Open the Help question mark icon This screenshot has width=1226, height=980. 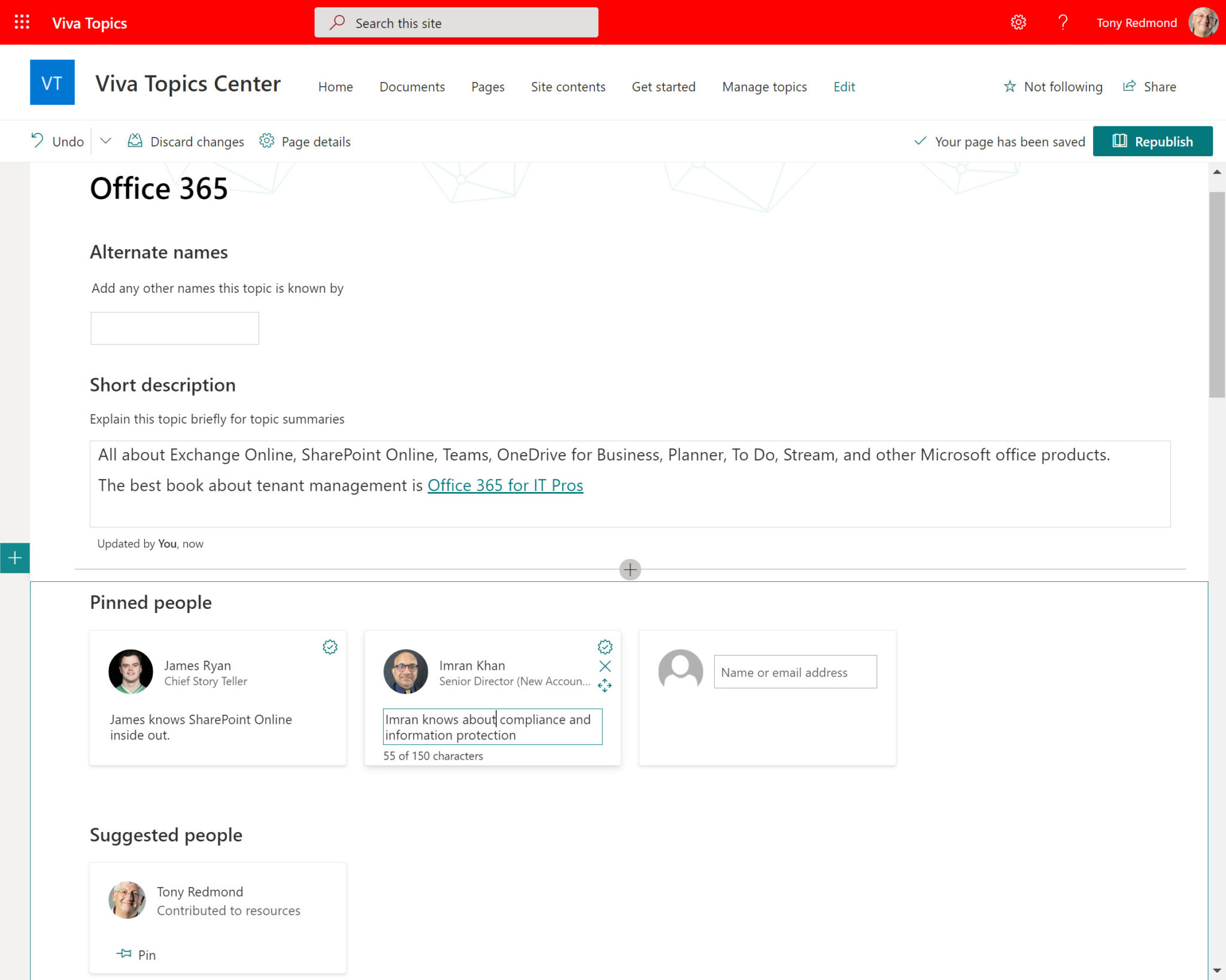1063,22
